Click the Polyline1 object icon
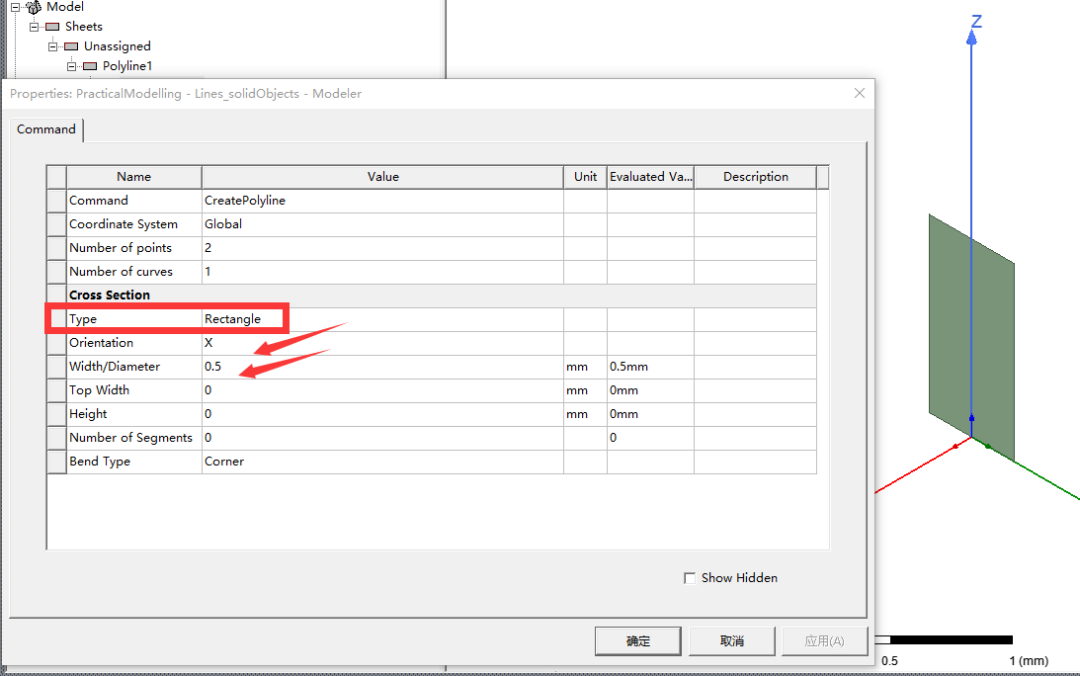The height and width of the screenshot is (676, 1080). tap(90, 66)
